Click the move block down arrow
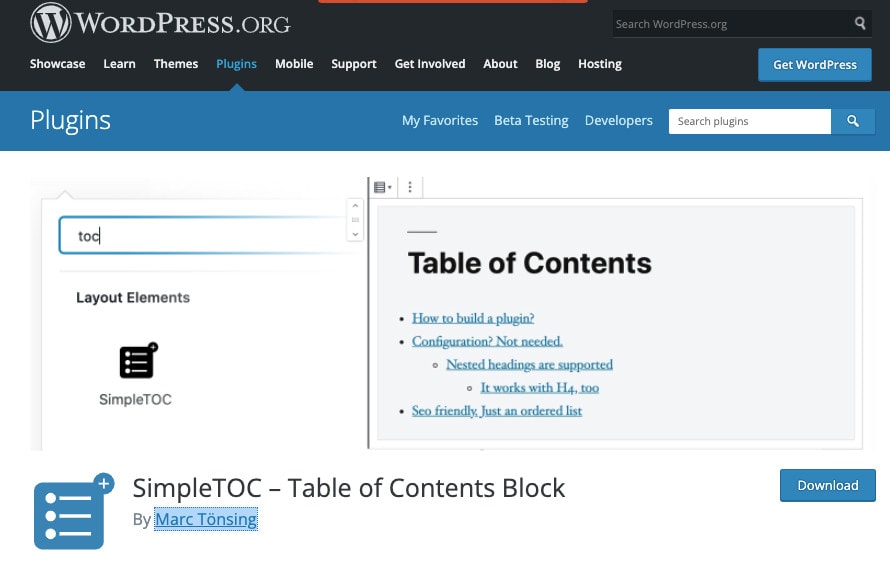Viewport: 890px width, 582px height. 355,234
